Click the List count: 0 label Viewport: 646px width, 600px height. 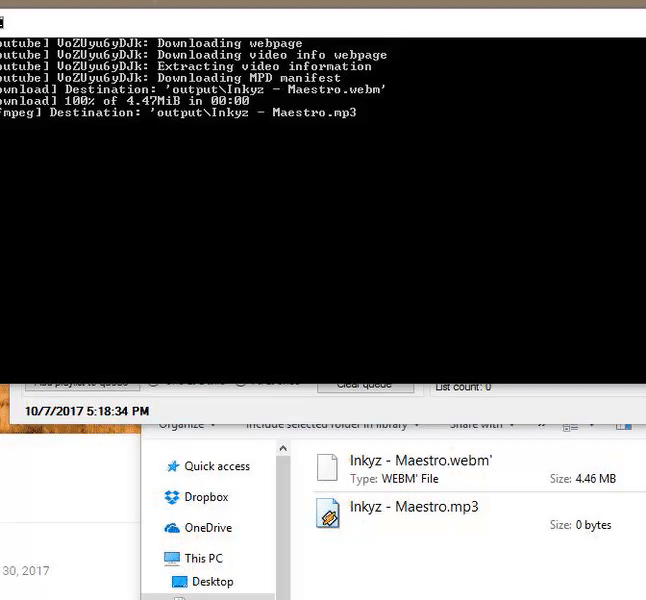[x=463, y=387]
